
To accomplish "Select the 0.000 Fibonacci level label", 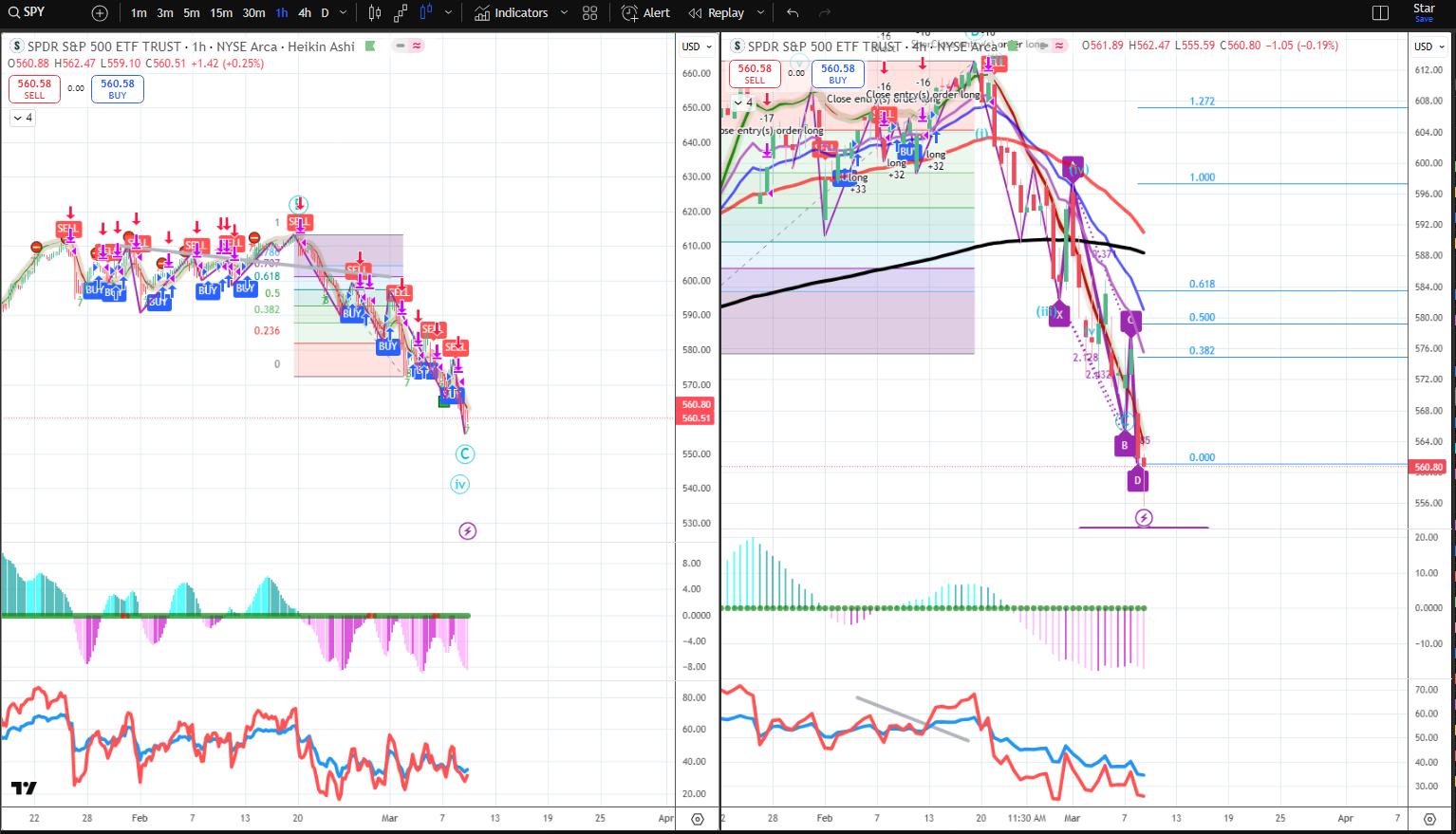I will (1202, 457).
